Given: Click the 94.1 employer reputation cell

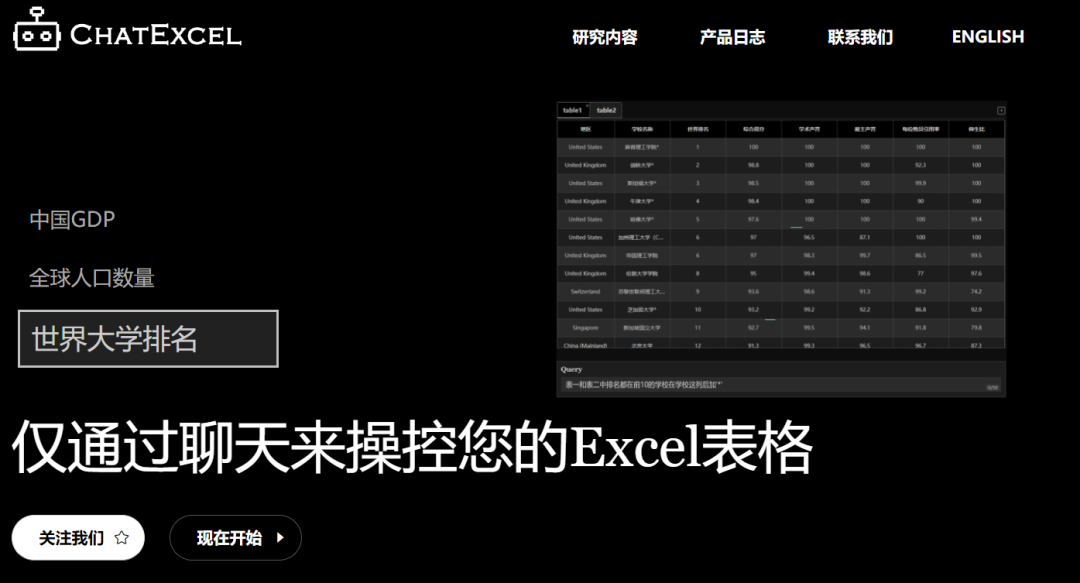Looking at the screenshot, I should coord(865,327).
